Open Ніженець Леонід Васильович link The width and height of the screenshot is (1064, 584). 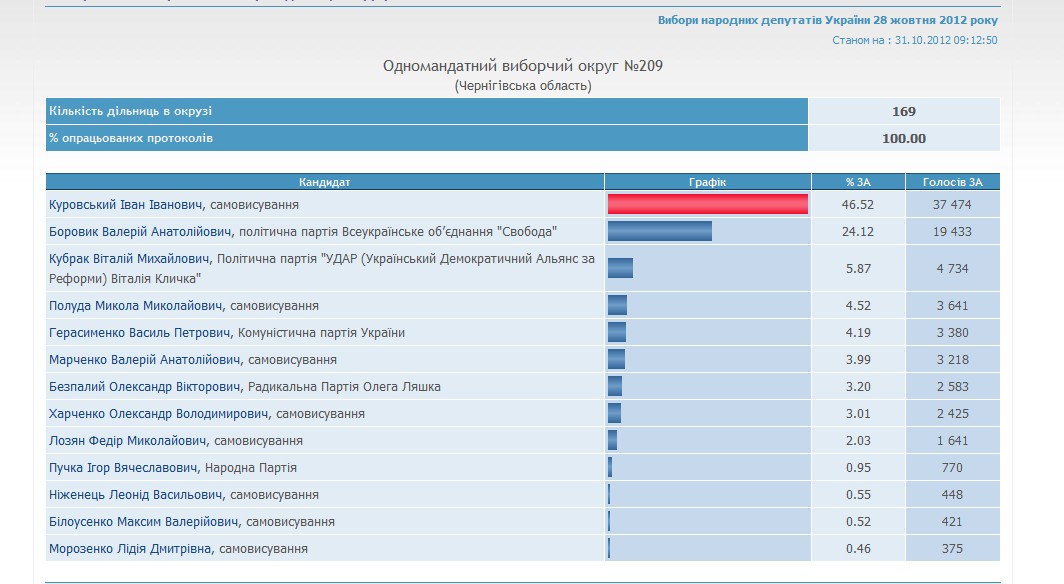136,495
